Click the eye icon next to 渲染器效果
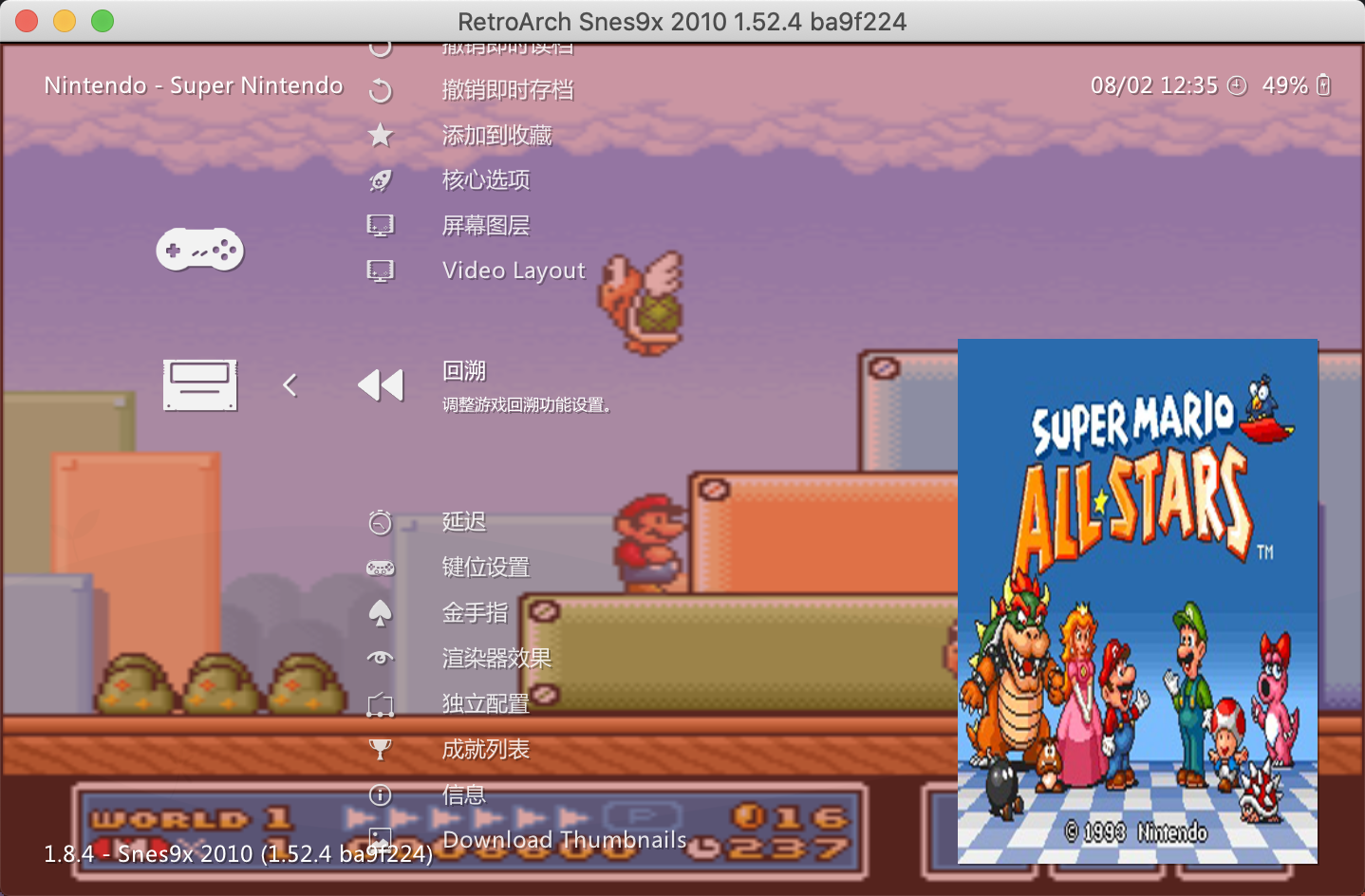The height and width of the screenshot is (896, 1365). 380,658
